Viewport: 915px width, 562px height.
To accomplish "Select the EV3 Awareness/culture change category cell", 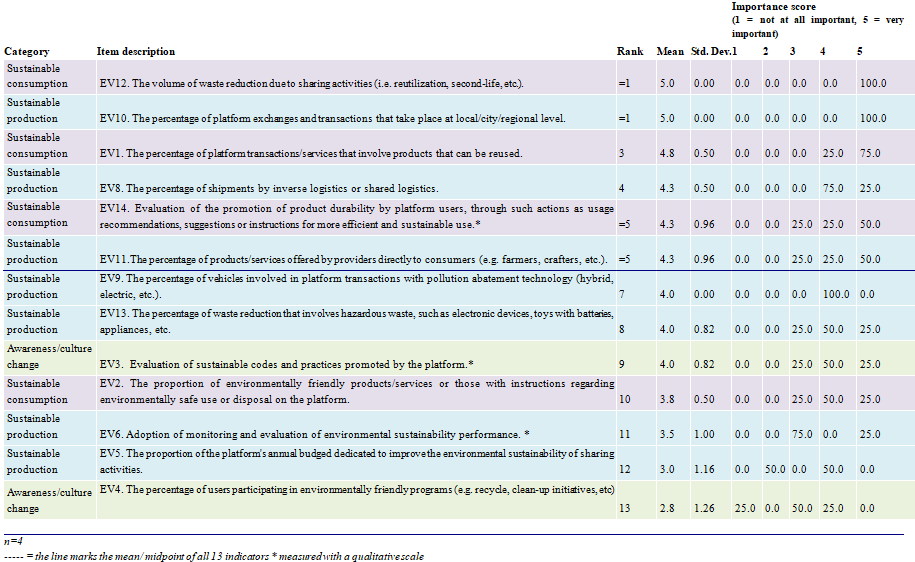I will (x=45, y=355).
